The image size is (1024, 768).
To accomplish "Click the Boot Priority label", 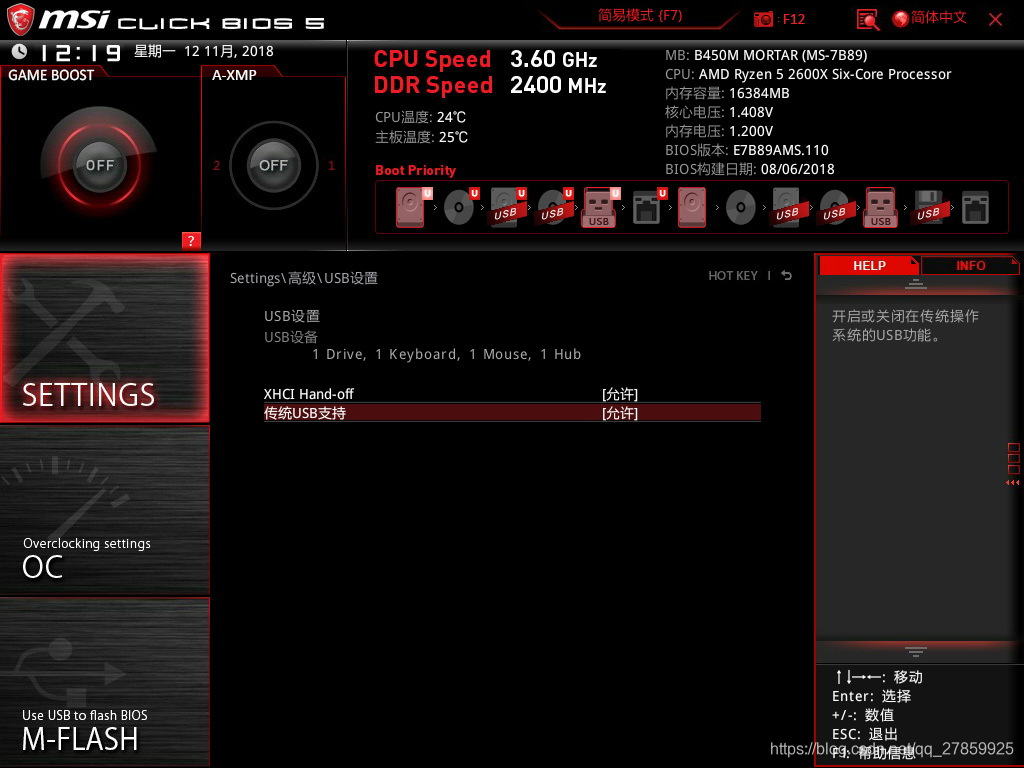I will pyautogui.click(x=415, y=170).
